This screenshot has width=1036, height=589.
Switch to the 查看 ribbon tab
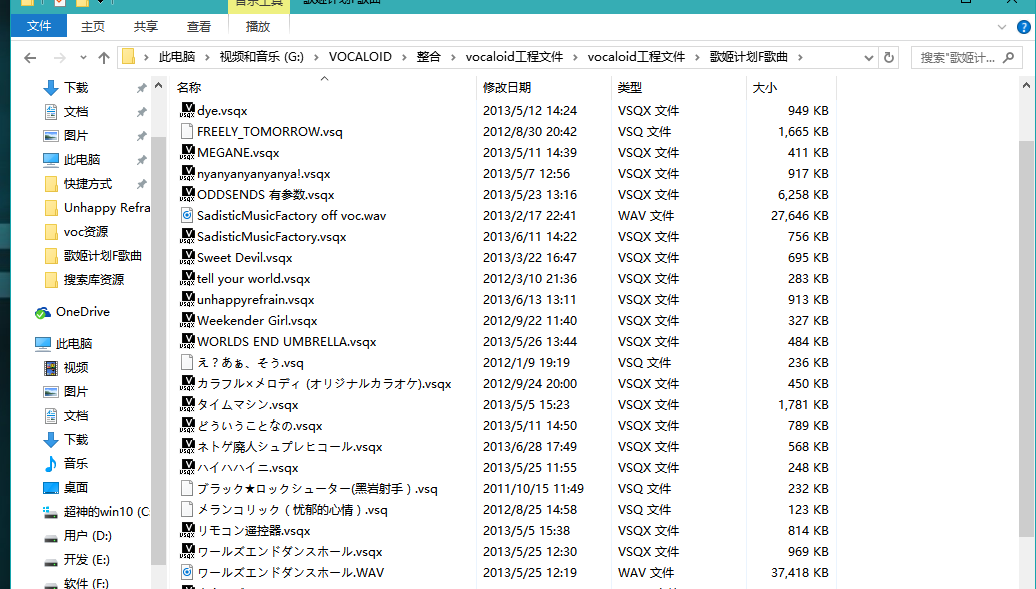coord(199,26)
